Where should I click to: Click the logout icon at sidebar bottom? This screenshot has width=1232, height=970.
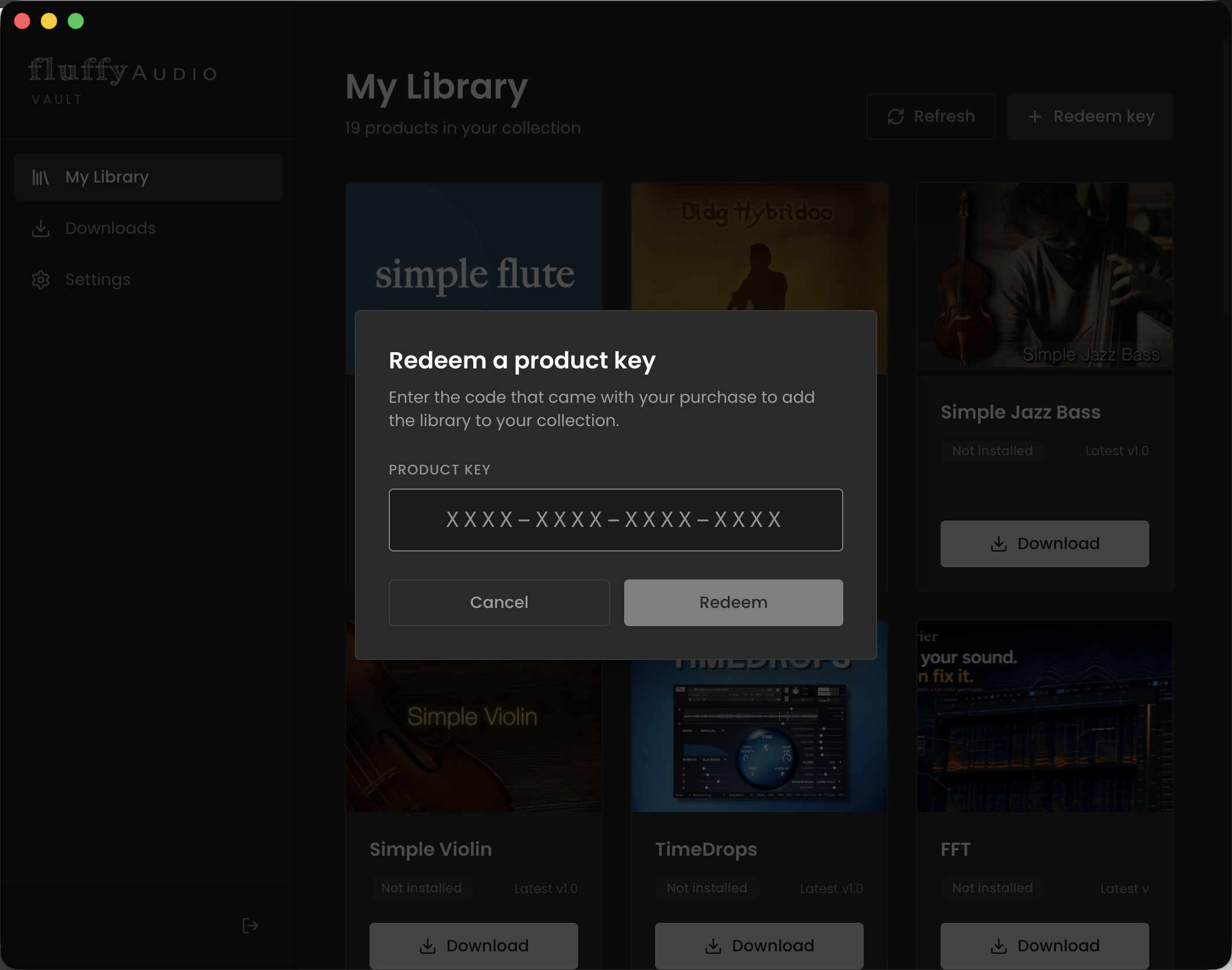point(250,926)
